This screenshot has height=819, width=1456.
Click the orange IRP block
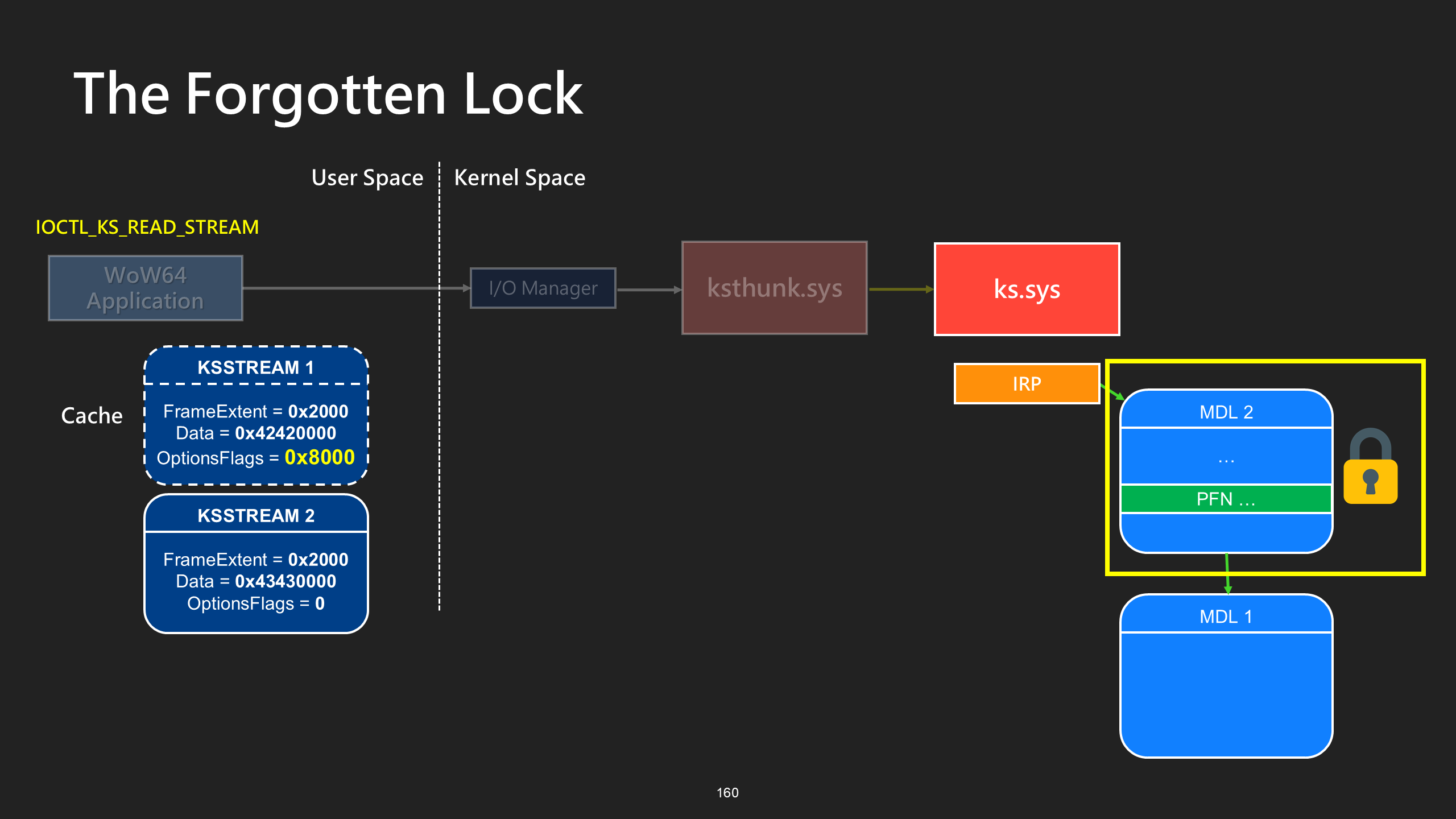pos(1027,384)
